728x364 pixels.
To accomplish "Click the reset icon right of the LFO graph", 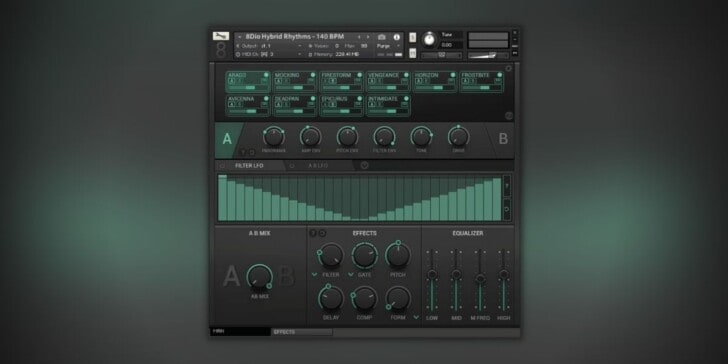I will [507, 209].
